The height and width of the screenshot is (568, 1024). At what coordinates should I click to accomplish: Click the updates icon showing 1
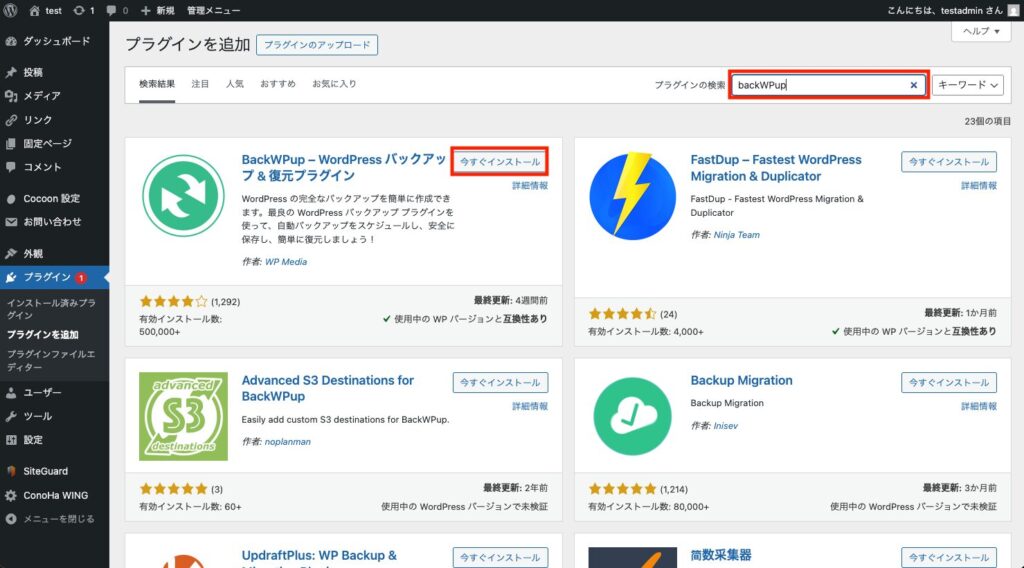84,10
